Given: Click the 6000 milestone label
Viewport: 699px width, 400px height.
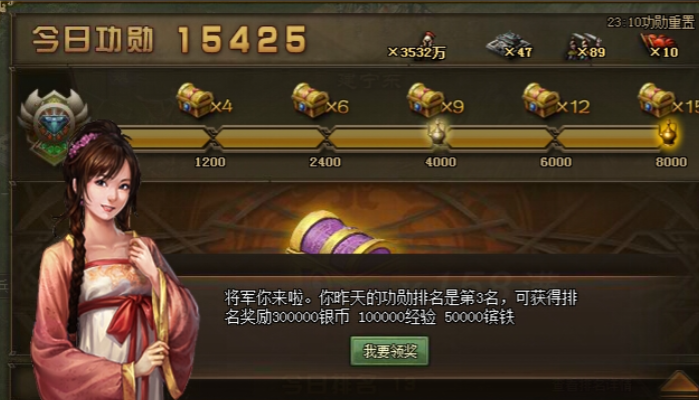Looking at the screenshot, I should tap(556, 161).
